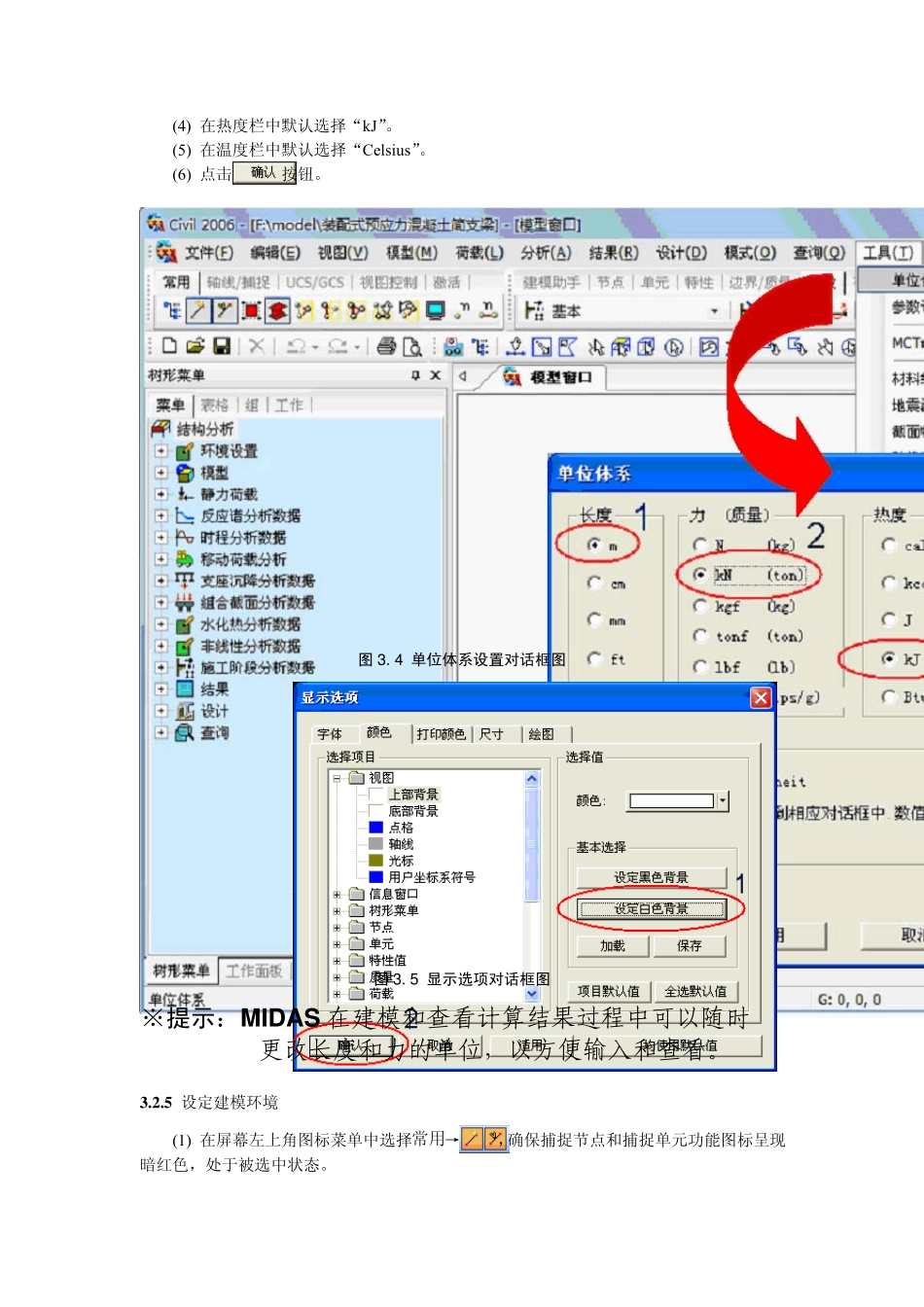Screen dimensions: 924x1307
Task: Toggle the element snap icon
Action: [x=225, y=311]
